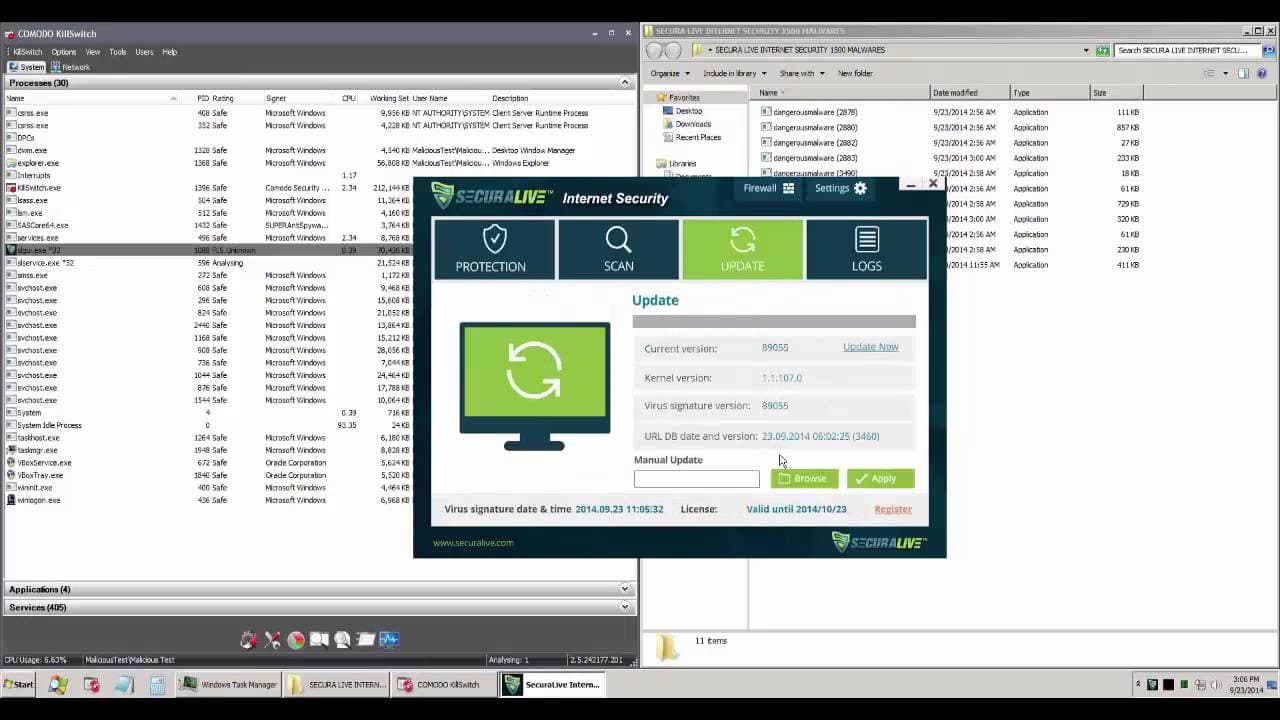The width and height of the screenshot is (1280, 720).
Task: Open SecuraLive Firewall panel
Action: (768, 188)
